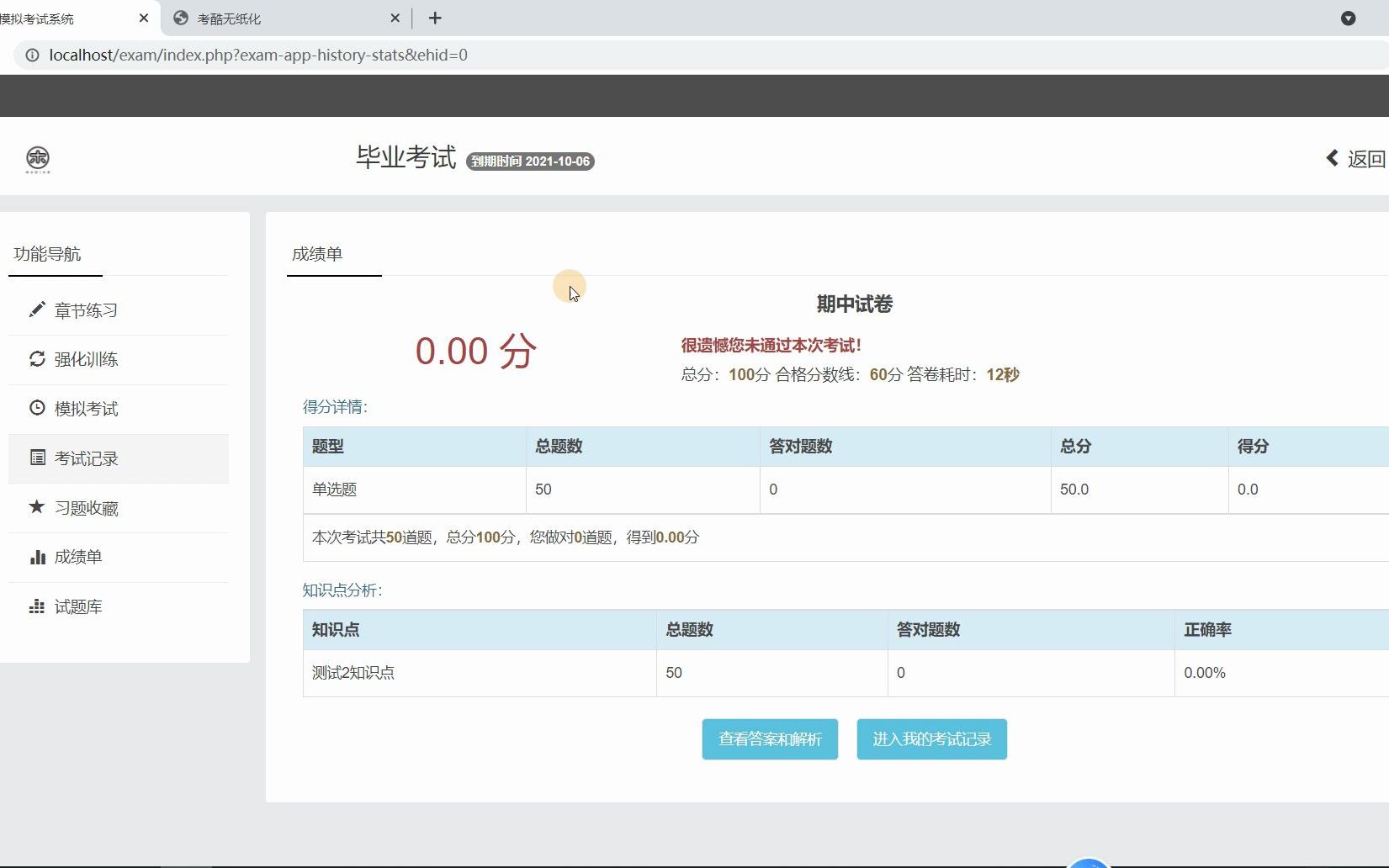
Task: Click the grid icon beside 试题库
Action: [37, 606]
